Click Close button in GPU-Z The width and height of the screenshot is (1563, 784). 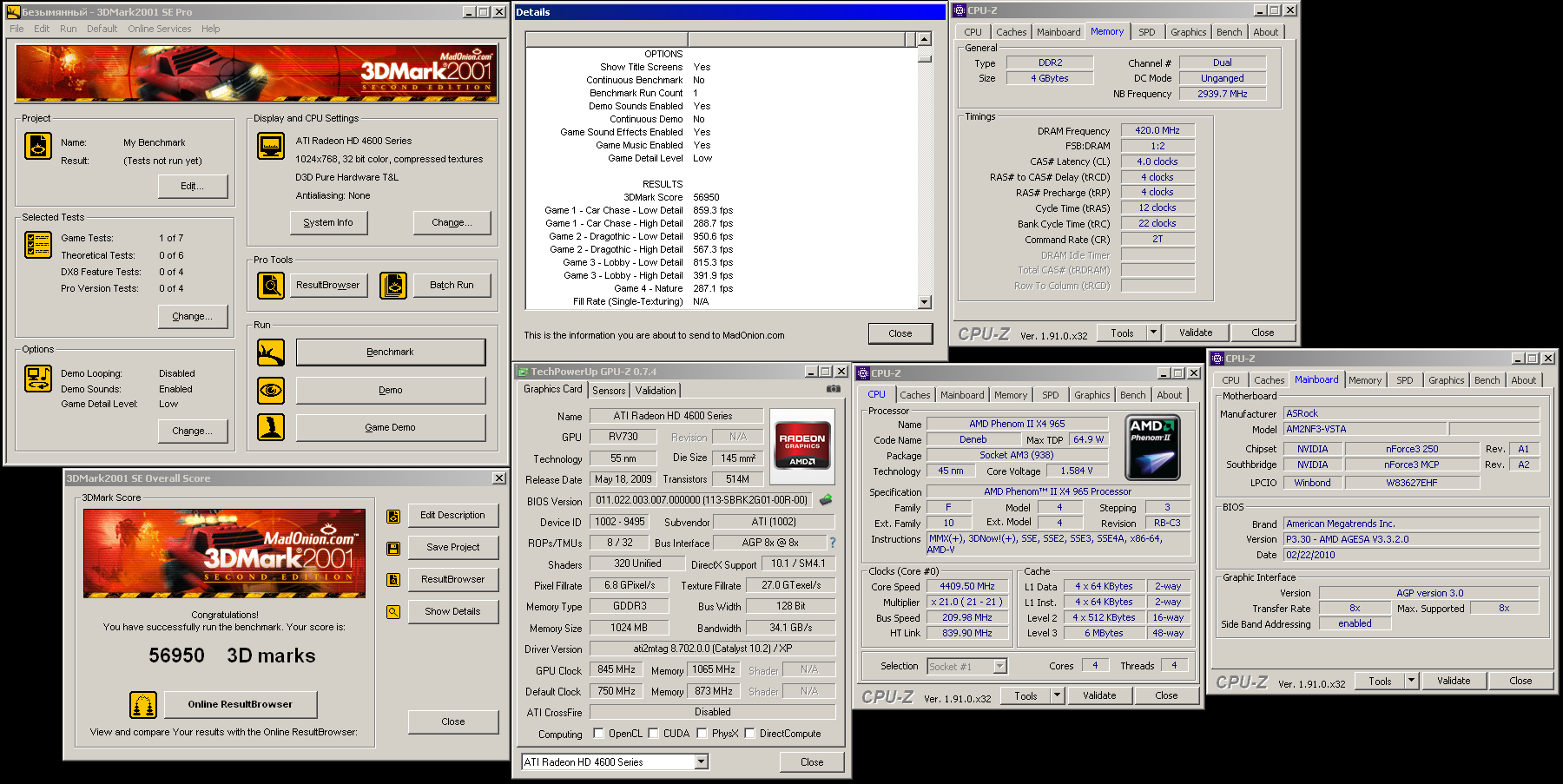(812, 762)
